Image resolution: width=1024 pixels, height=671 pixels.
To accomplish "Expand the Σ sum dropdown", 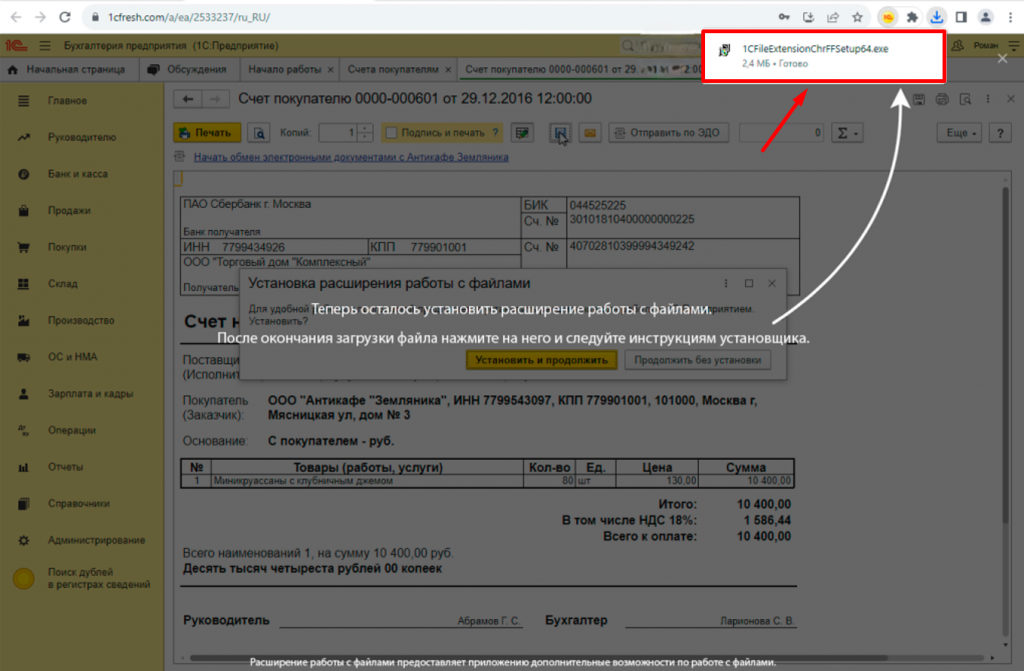I will tap(848, 133).
